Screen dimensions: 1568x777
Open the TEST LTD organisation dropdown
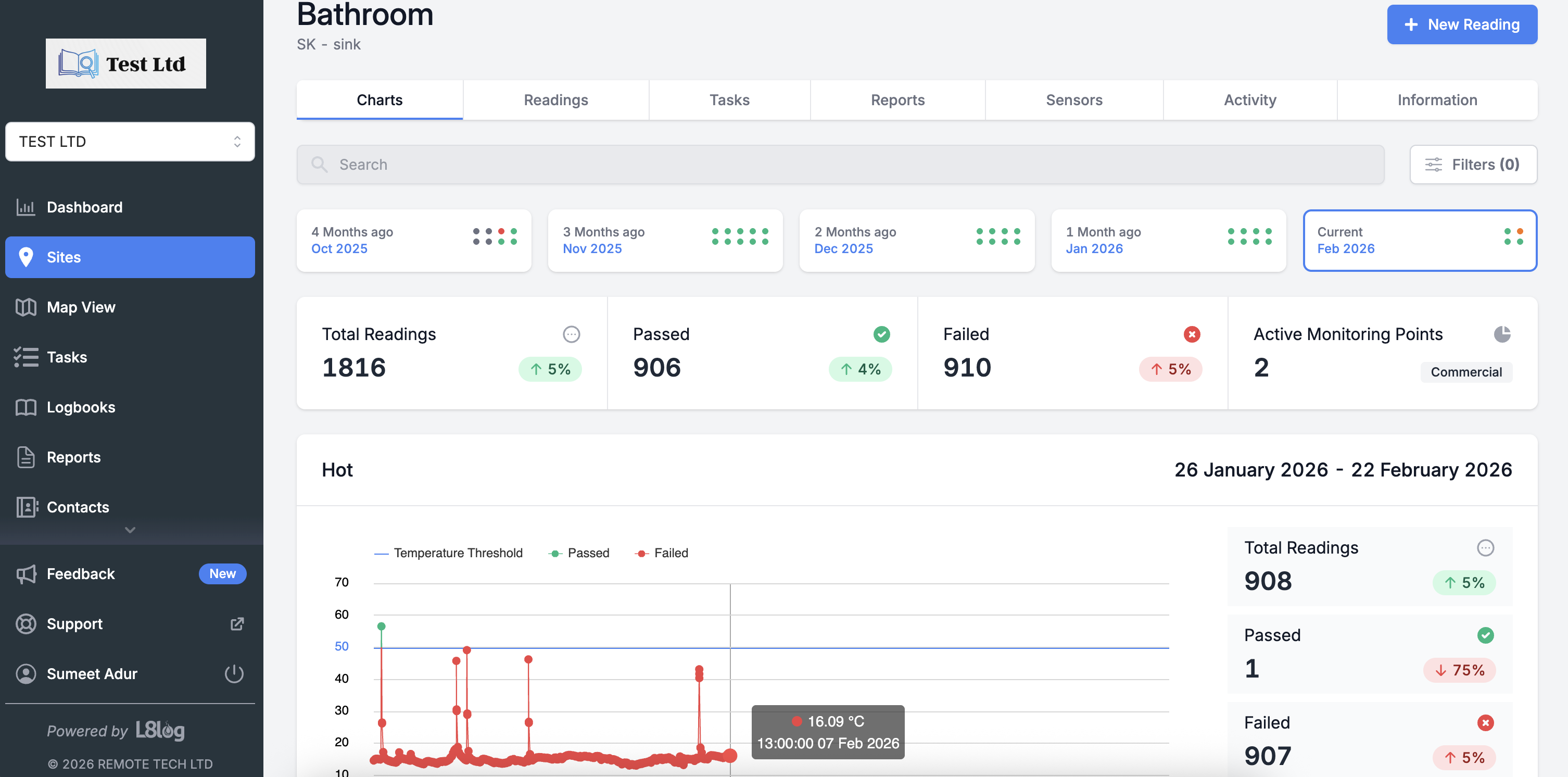point(130,141)
